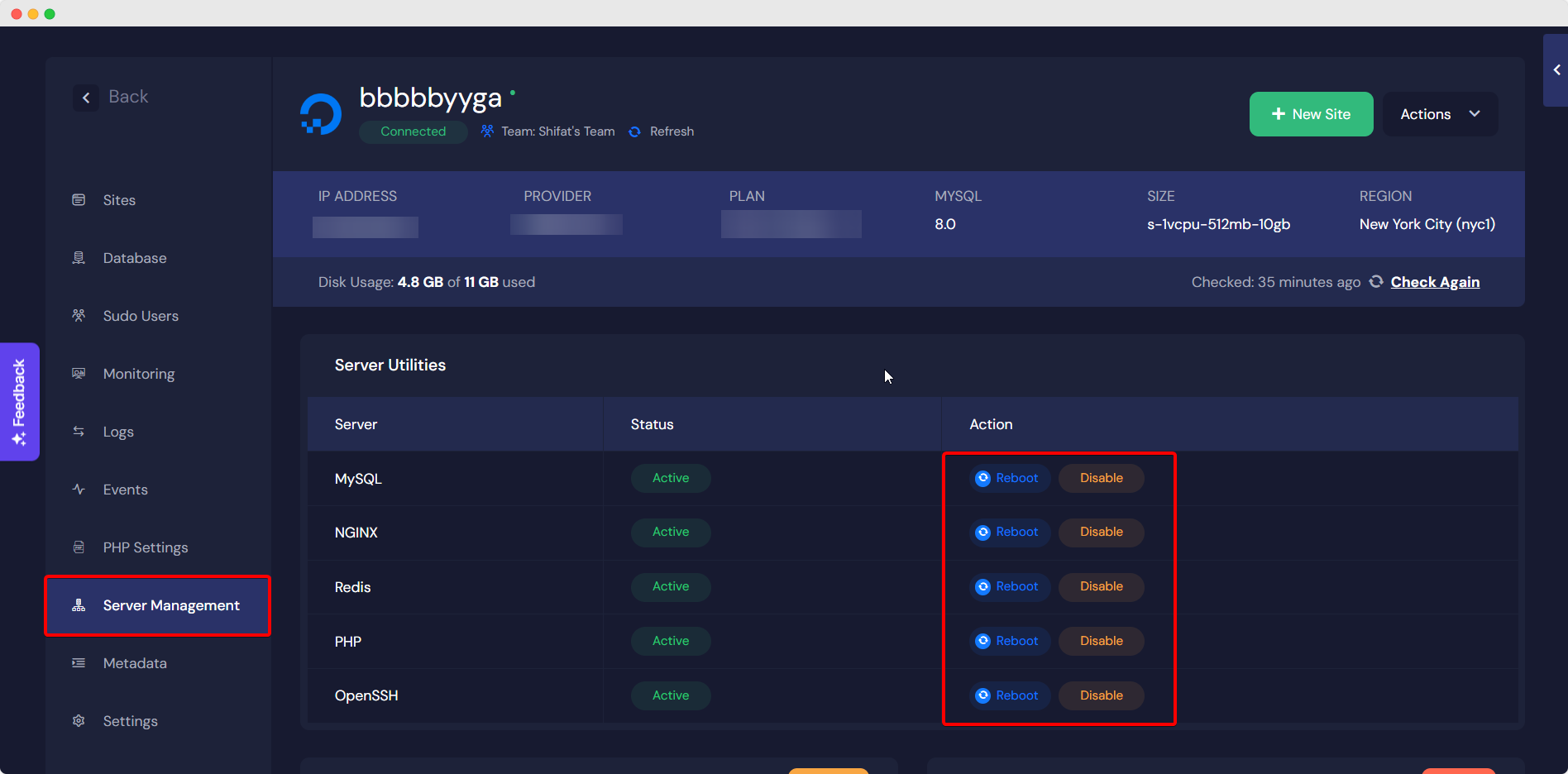Open Logs using its sidebar icon
The image size is (1568, 774).
(x=79, y=431)
